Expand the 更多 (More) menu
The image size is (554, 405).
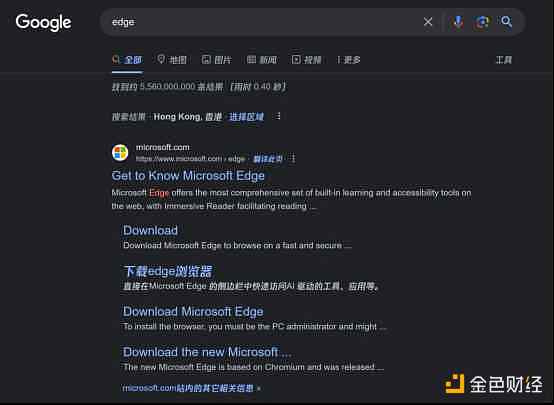[x=349, y=60]
